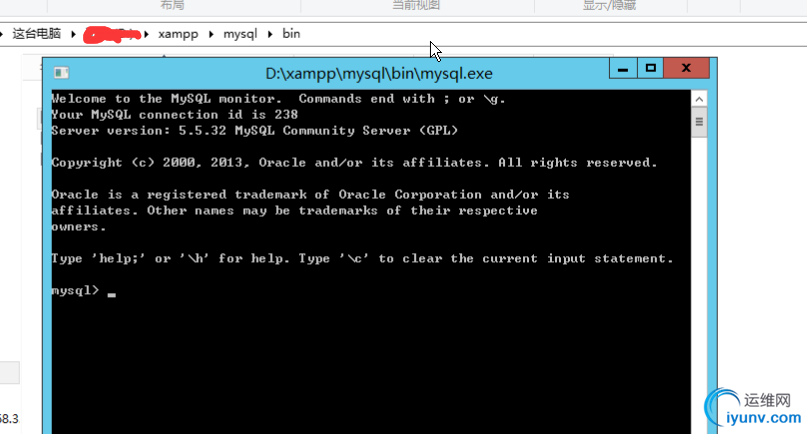Expand the arrow after '这台电脑' breadcrumb

73,34
